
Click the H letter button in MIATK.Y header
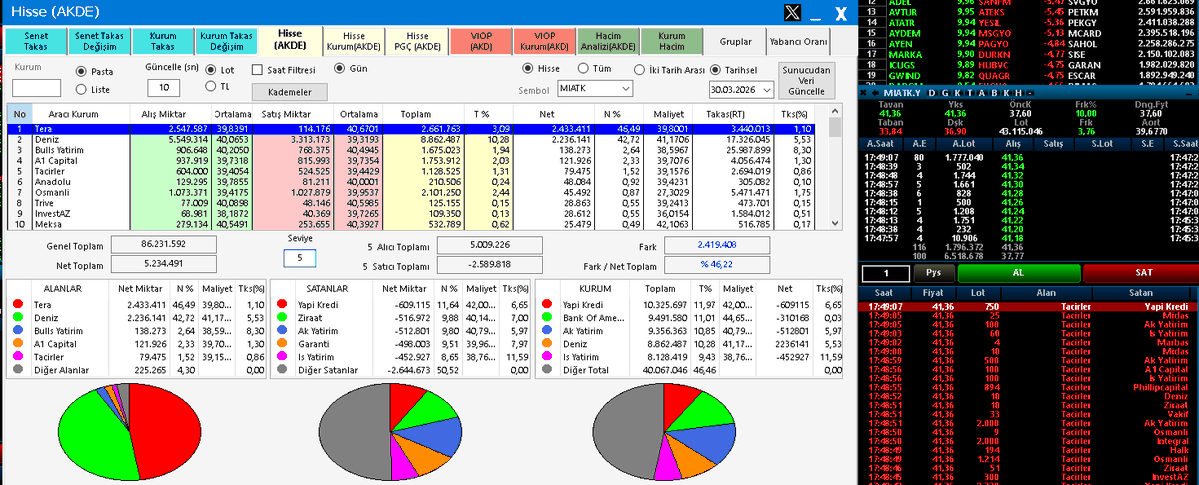tap(1018, 92)
